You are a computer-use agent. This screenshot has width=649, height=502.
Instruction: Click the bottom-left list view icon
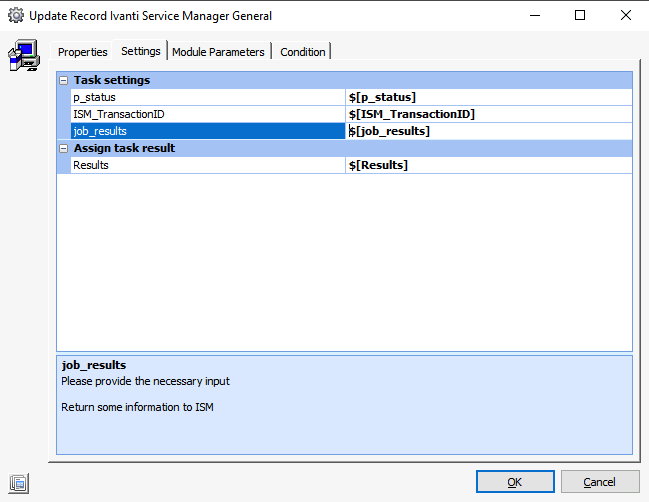19,483
